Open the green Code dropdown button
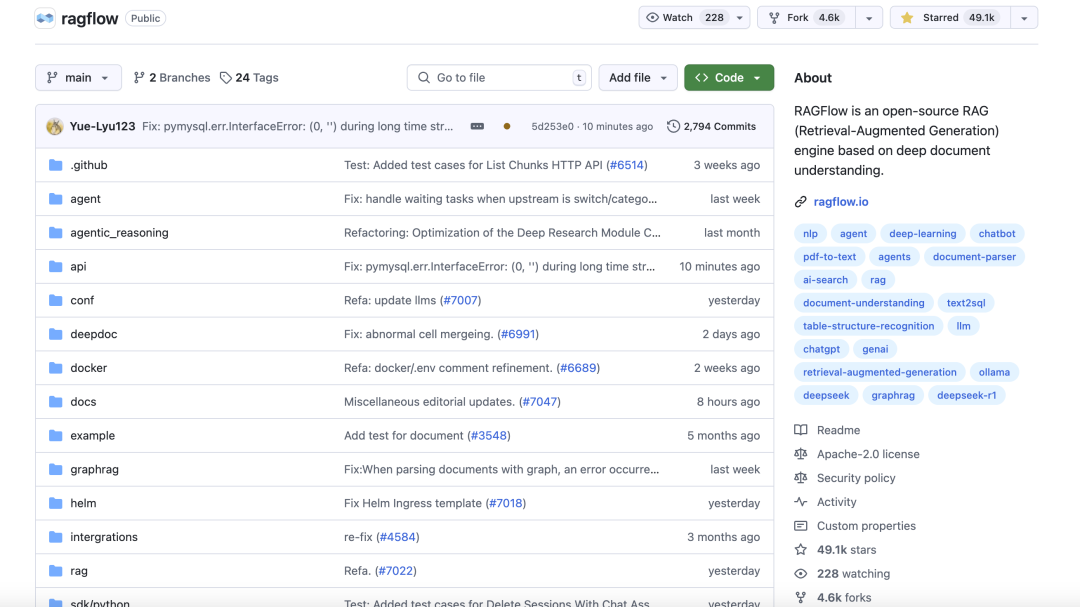Image resolution: width=1080 pixels, height=607 pixels. click(729, 78)
